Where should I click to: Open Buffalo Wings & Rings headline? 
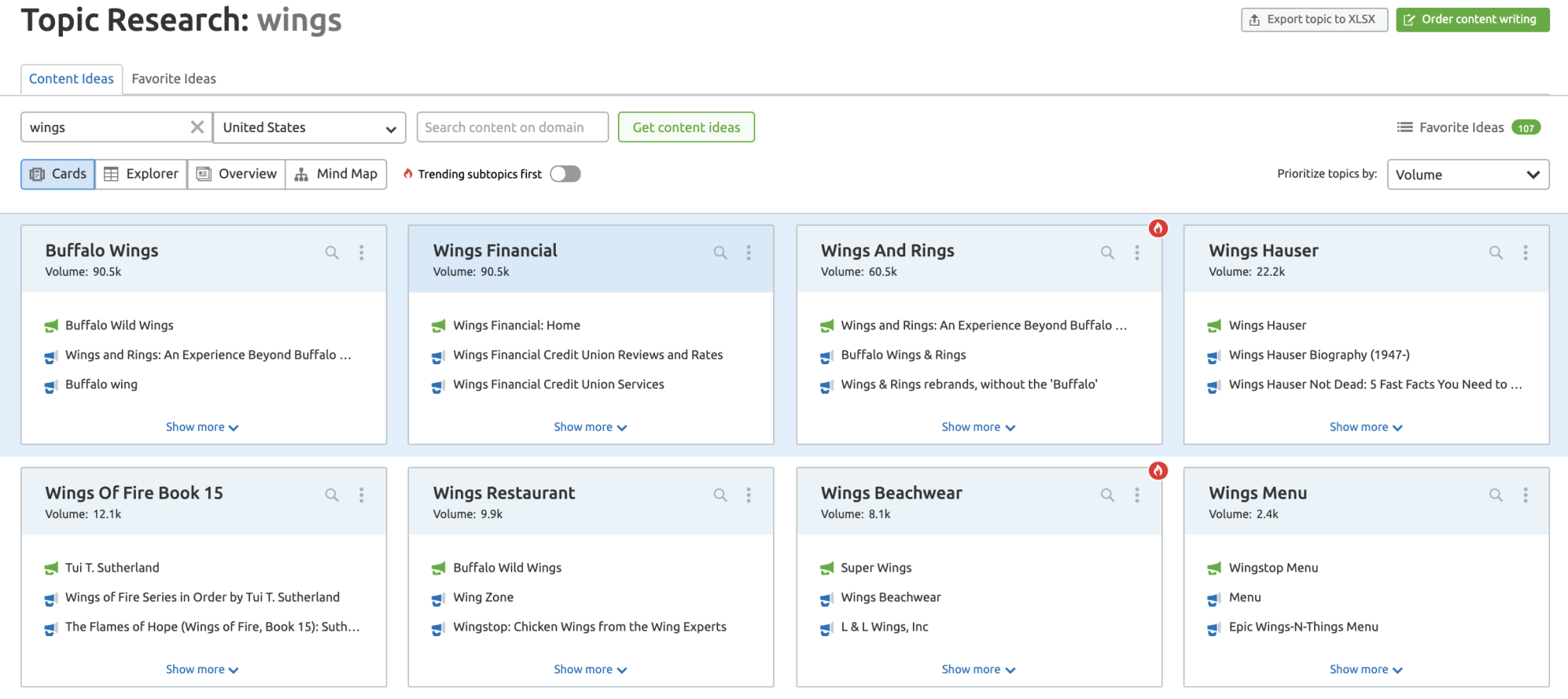(x=904, y=355)
